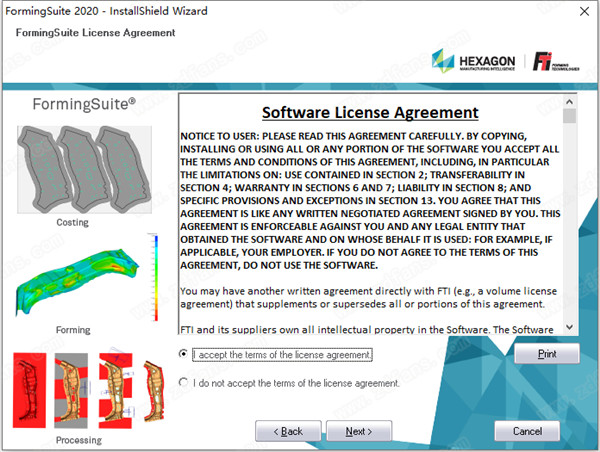The width and height of the screenshot is (600, 452).
Task: Click the 'Processing' caption text
Action: click(79, 440)
